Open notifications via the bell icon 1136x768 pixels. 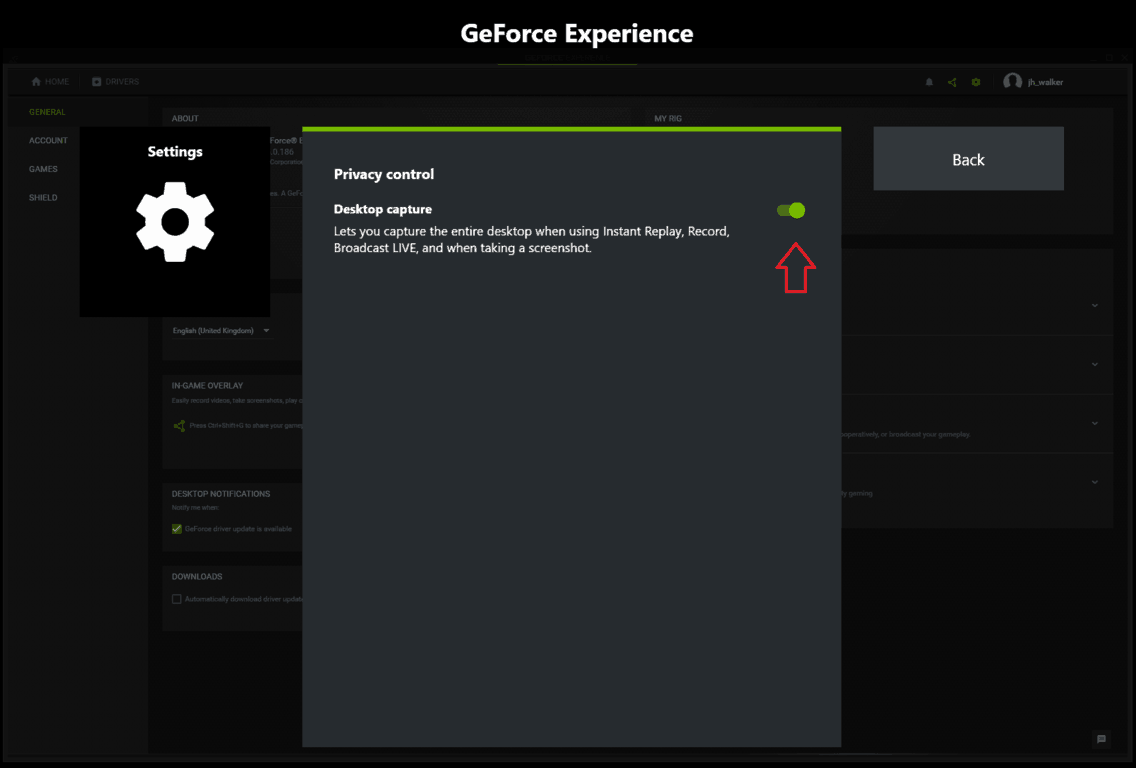[x=928, y=82]
